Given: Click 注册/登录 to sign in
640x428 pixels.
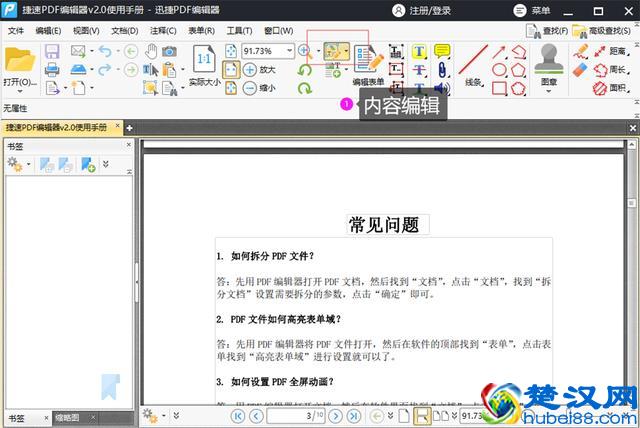Looking at the screenshot, I should click(x=421, y=11).
